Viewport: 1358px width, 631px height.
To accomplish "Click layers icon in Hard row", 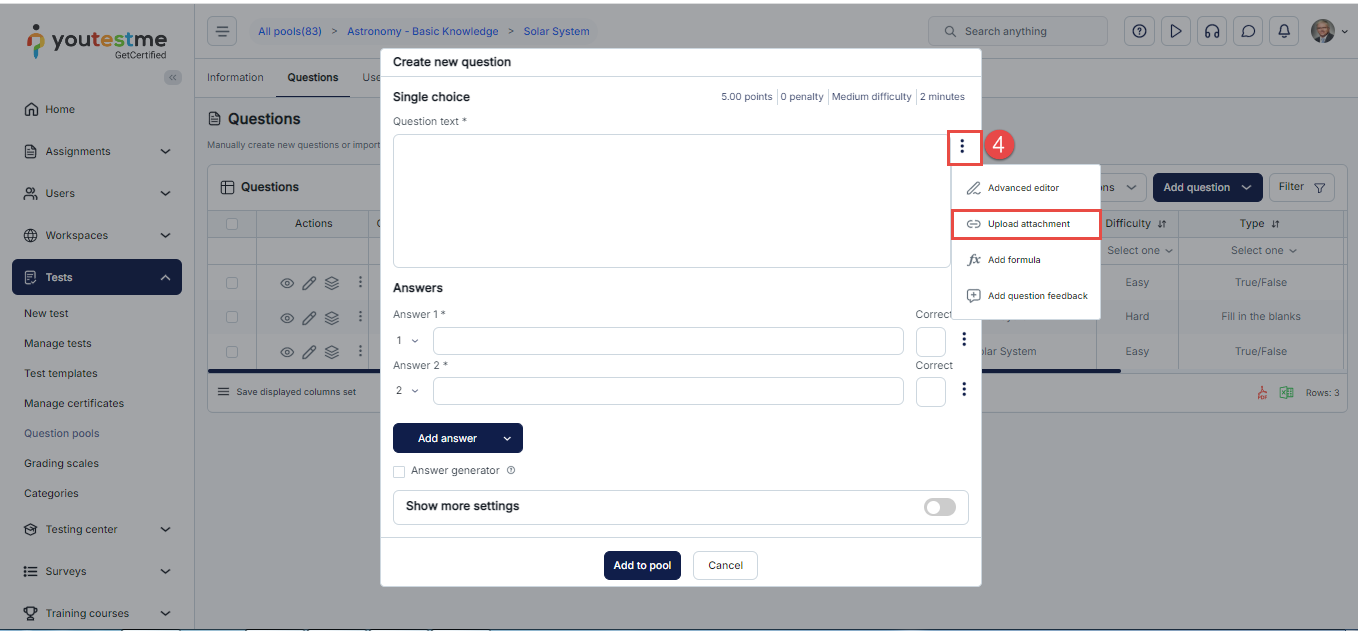I will [332, 318].
